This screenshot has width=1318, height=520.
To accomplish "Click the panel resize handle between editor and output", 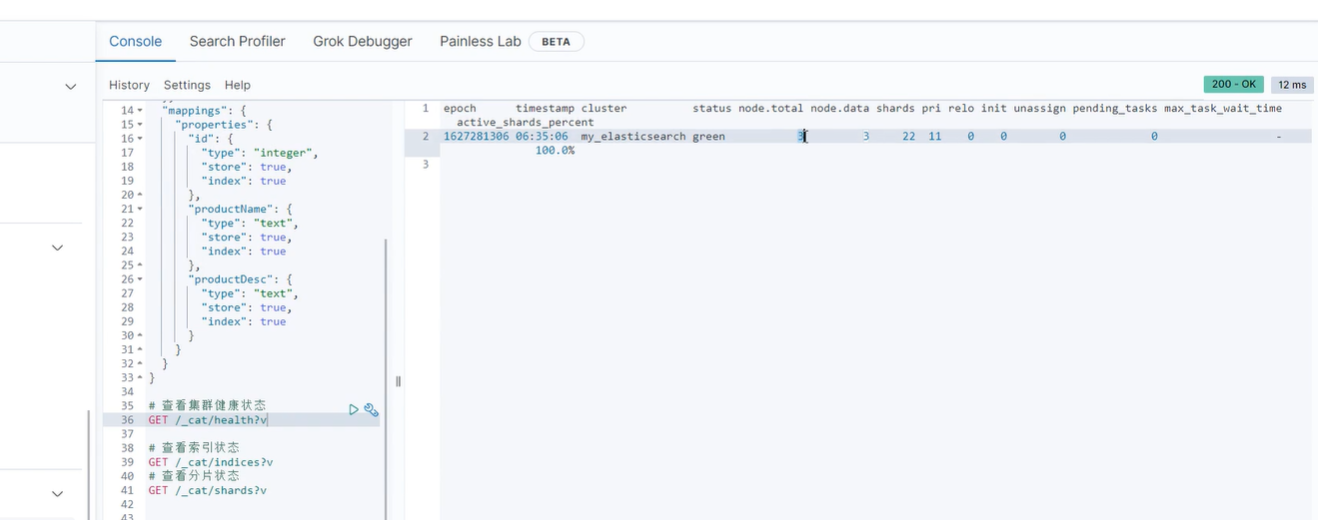I will [398, 381].
